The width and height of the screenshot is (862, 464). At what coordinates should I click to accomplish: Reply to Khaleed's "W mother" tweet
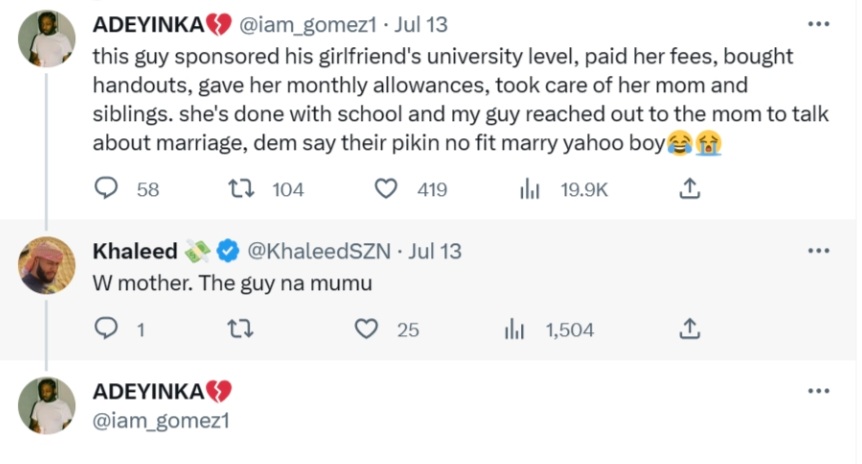(x=107, y=329)
